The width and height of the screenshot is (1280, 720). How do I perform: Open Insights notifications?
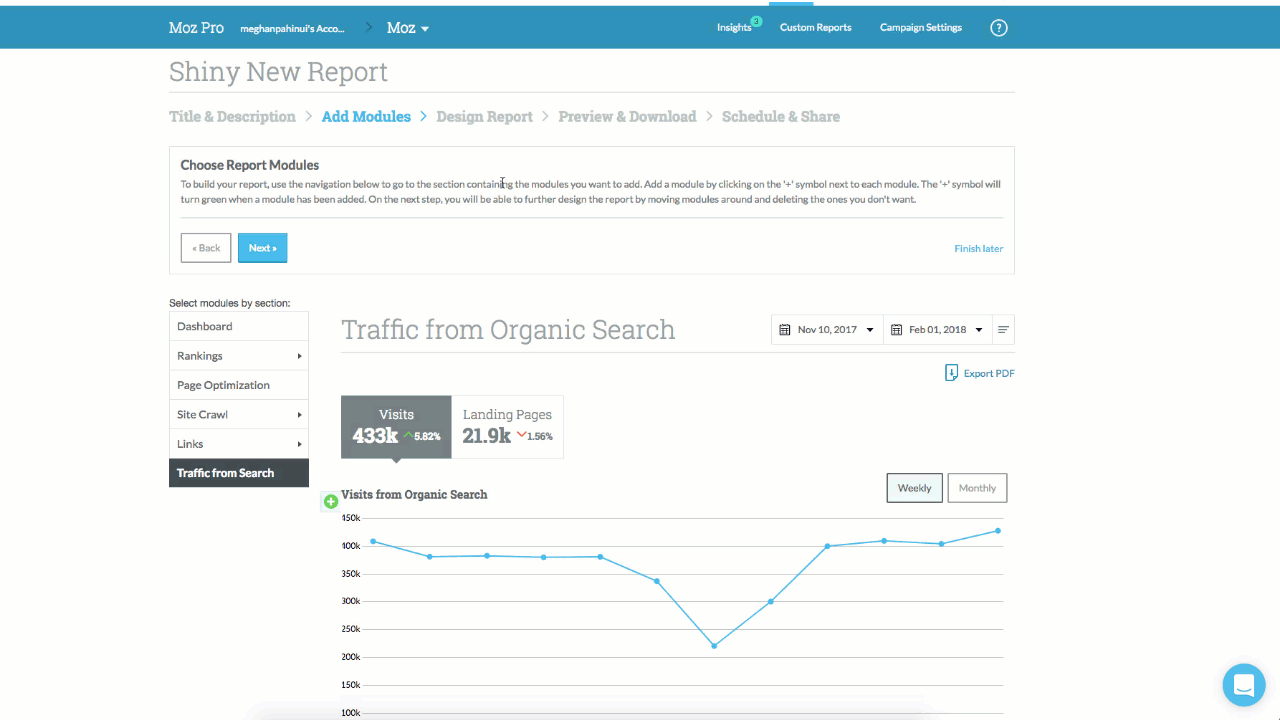pyautogui.click(x=735, y=28)
